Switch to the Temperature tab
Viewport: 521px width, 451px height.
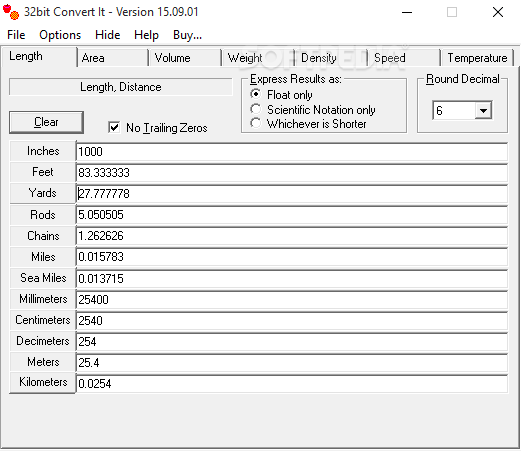click(477, 58)
